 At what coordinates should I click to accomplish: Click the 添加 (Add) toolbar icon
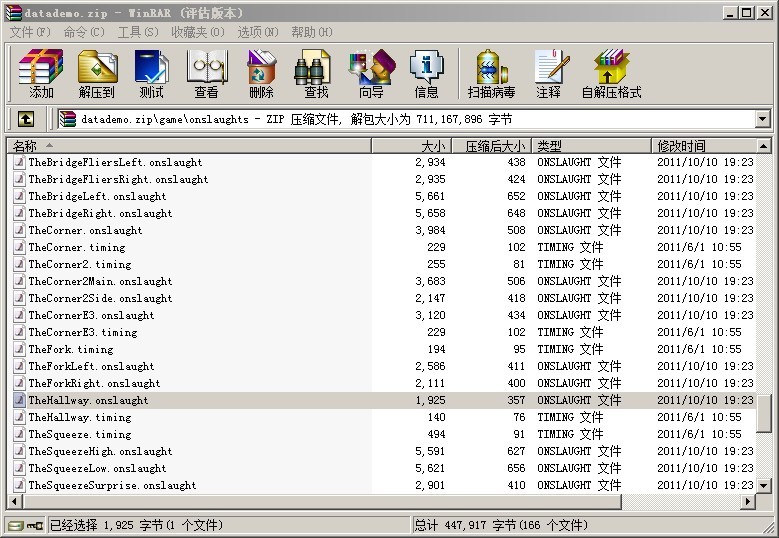41,74
